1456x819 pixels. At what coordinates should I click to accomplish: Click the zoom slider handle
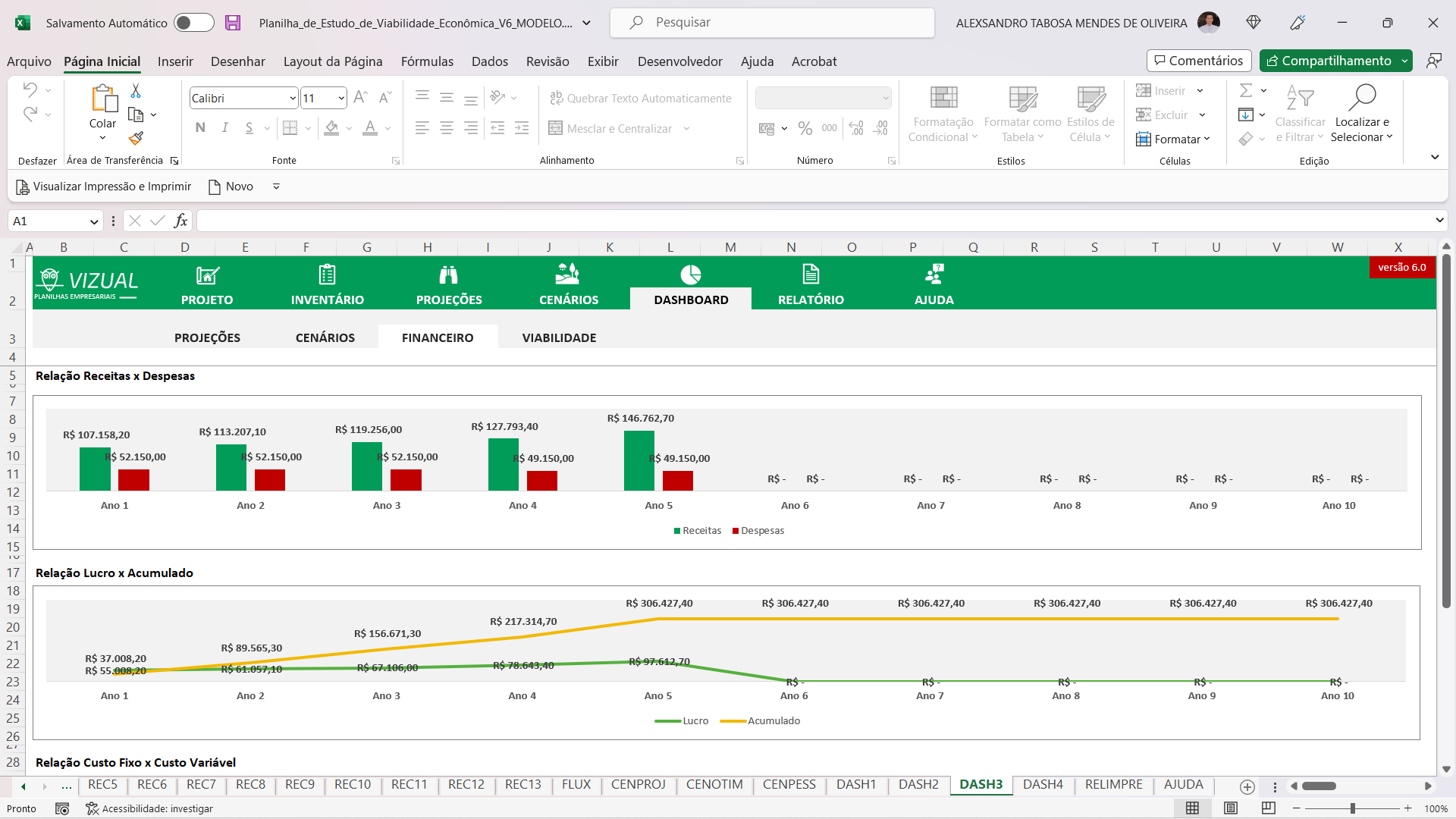point(1352,808)
